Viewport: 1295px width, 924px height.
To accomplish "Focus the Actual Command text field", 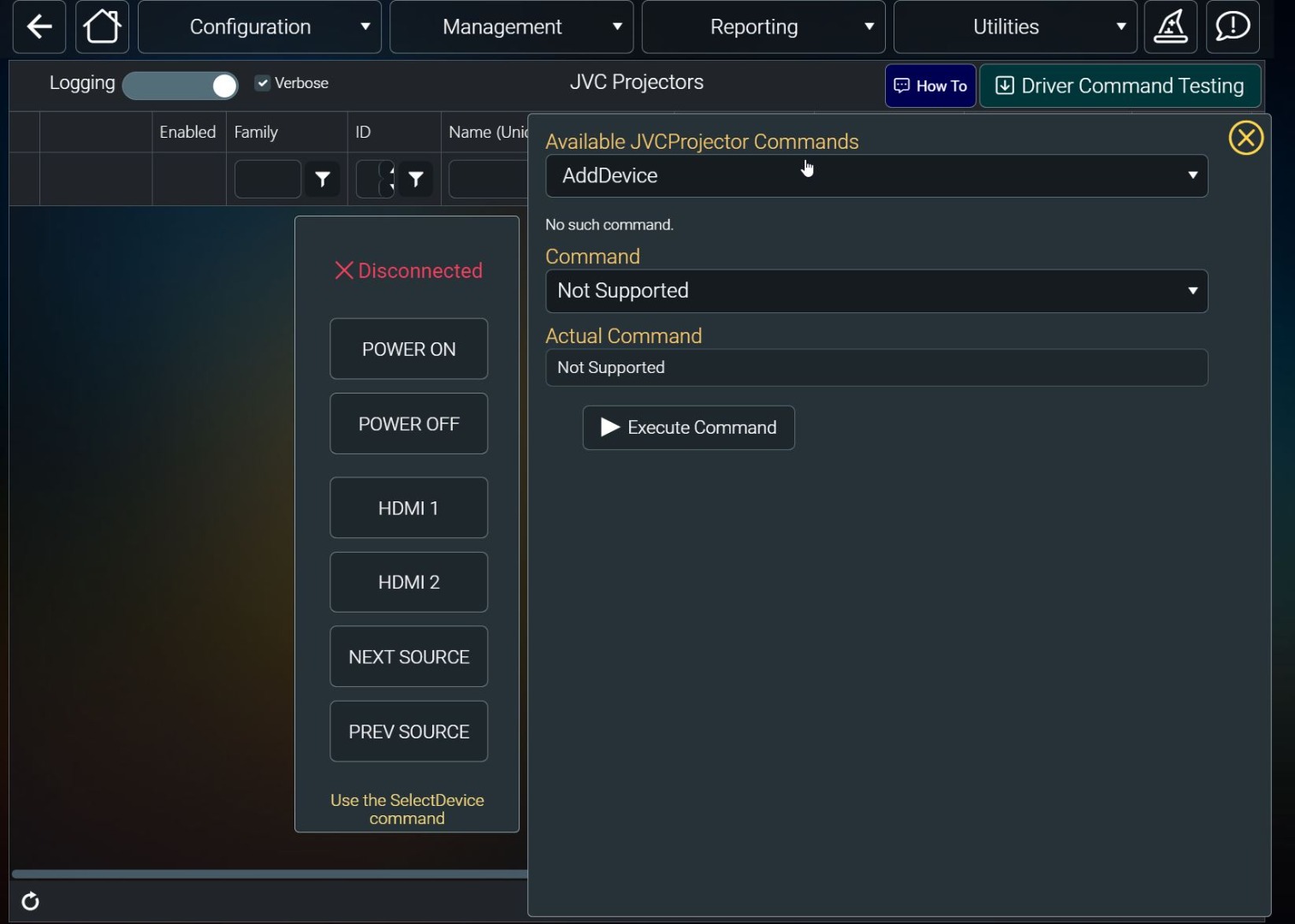I will [876, 368].
